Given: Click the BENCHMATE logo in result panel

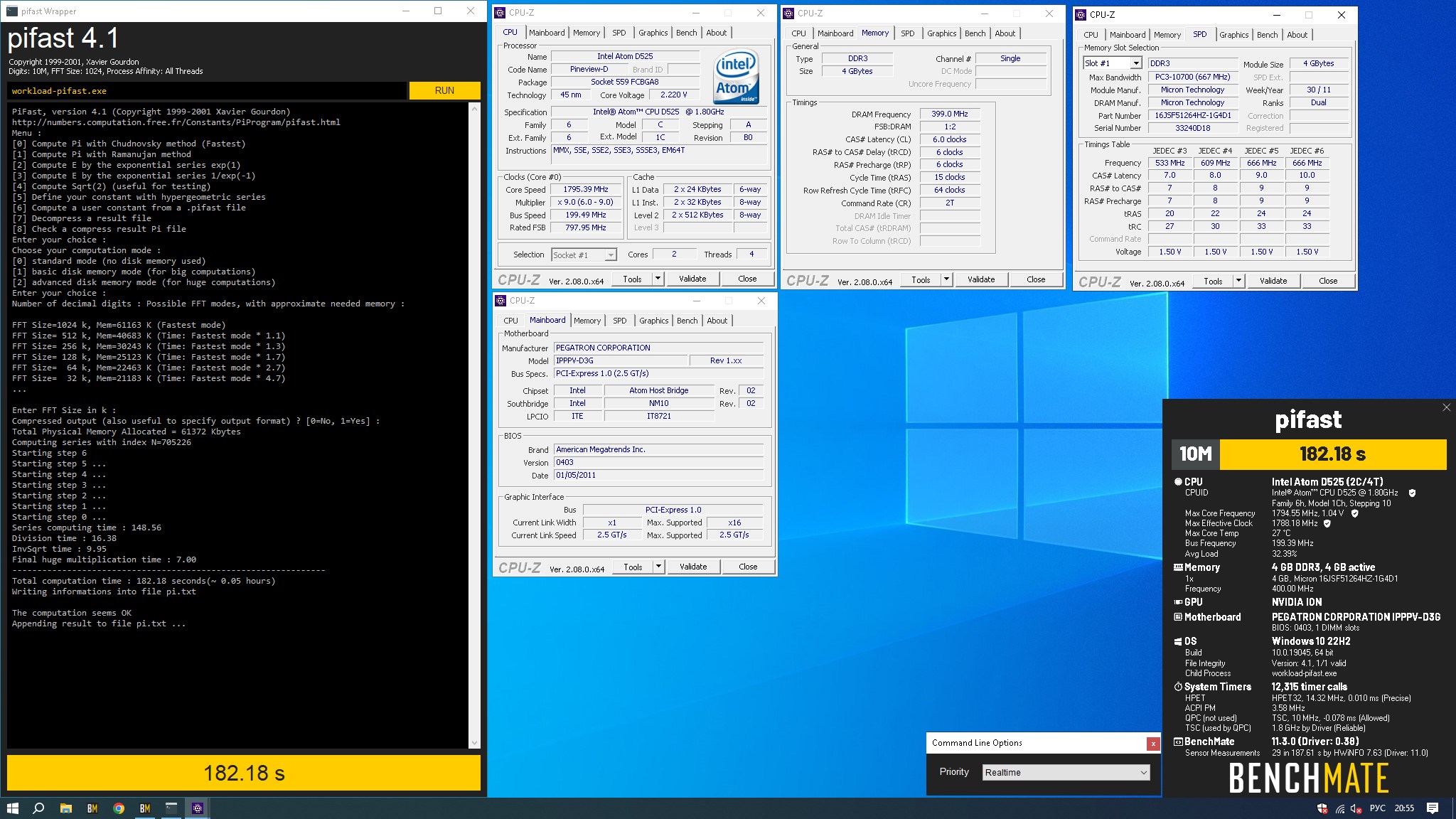Looking at the screenshot, I should [x=1308, y=778].
